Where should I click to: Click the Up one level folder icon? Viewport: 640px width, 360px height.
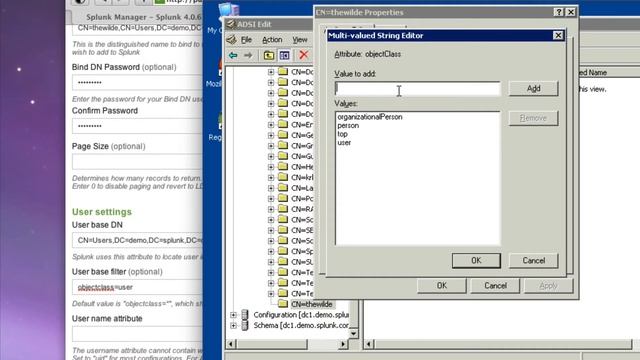click(269, 55)
